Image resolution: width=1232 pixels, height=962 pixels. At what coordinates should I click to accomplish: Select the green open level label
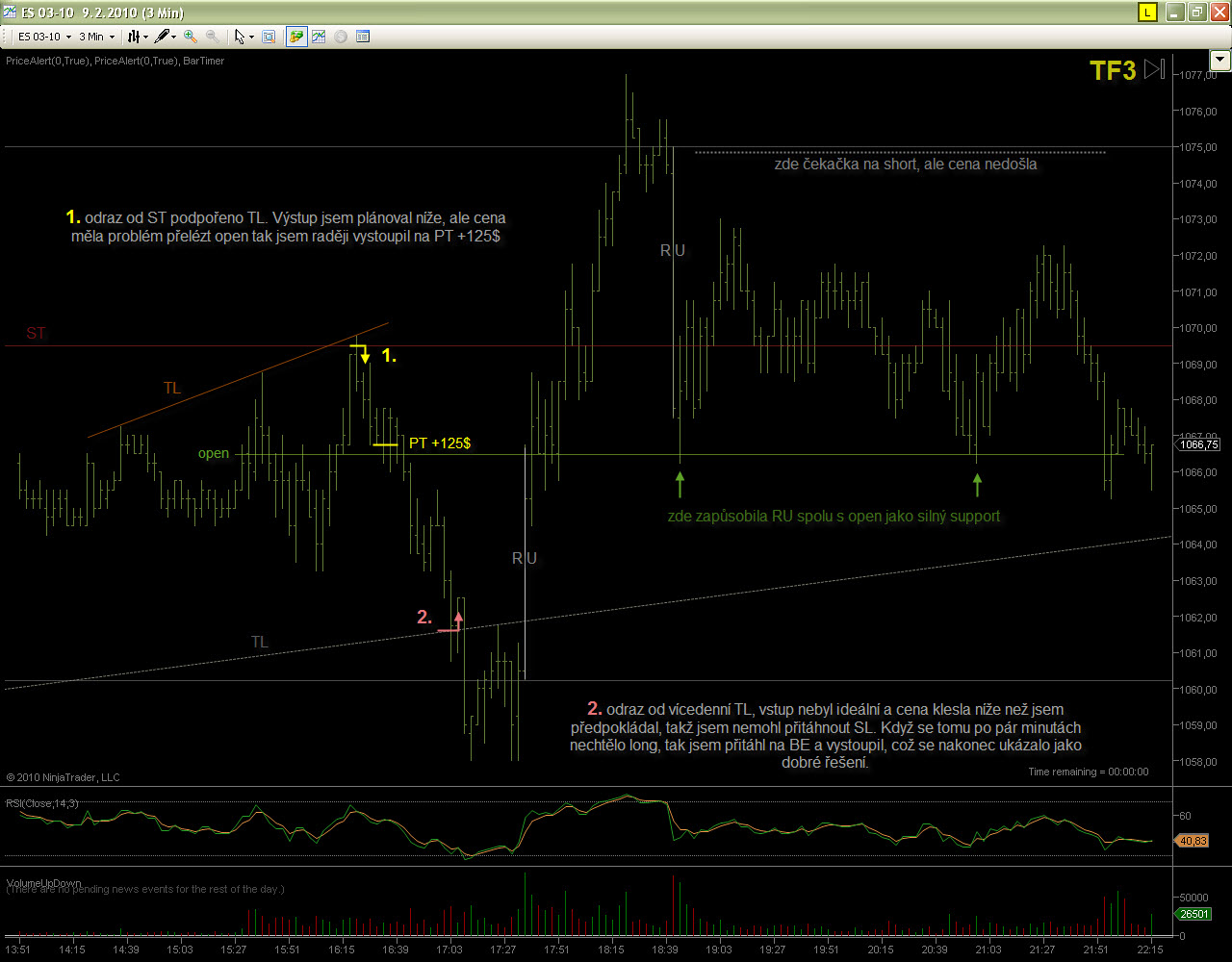click(214, 453)
